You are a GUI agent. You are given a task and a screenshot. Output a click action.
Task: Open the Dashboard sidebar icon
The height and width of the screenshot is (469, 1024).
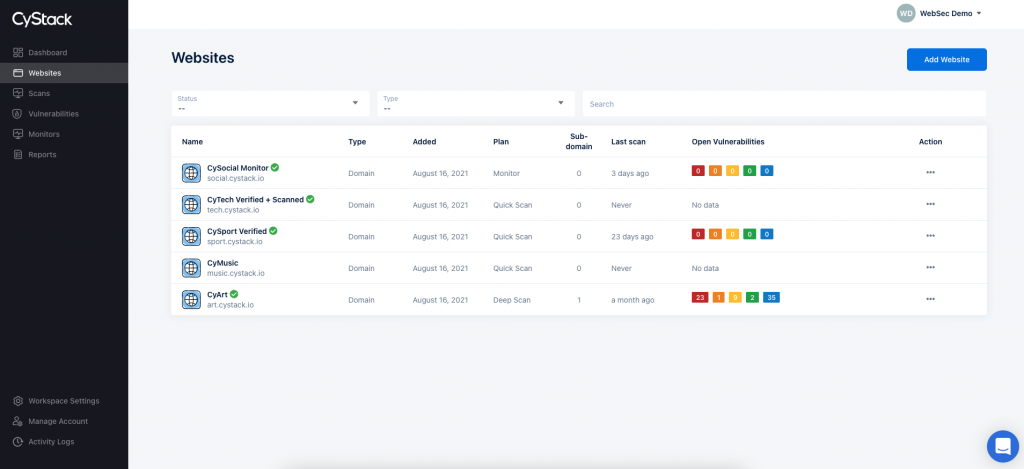coord(18,52)
